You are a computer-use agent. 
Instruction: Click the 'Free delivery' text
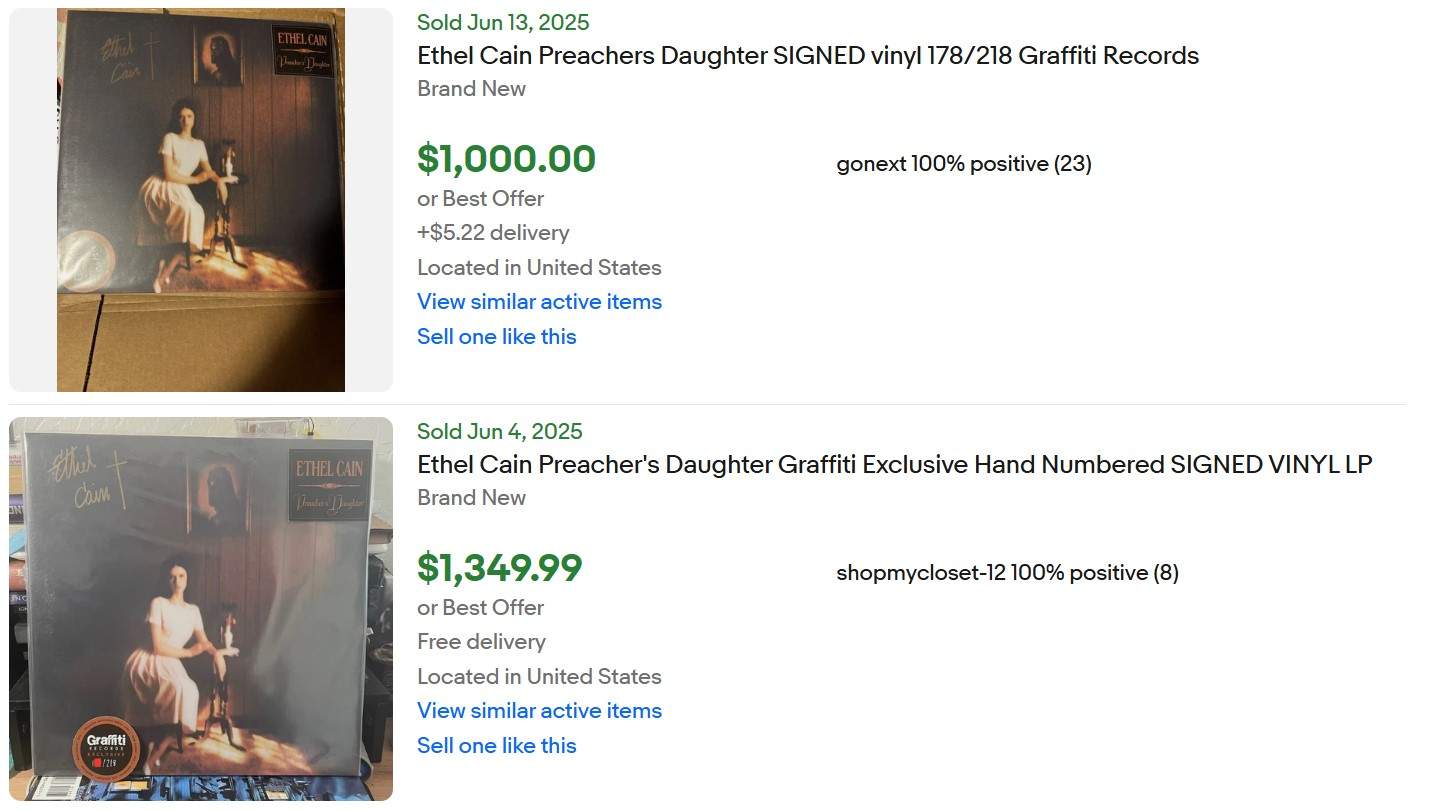pos(481,642)
